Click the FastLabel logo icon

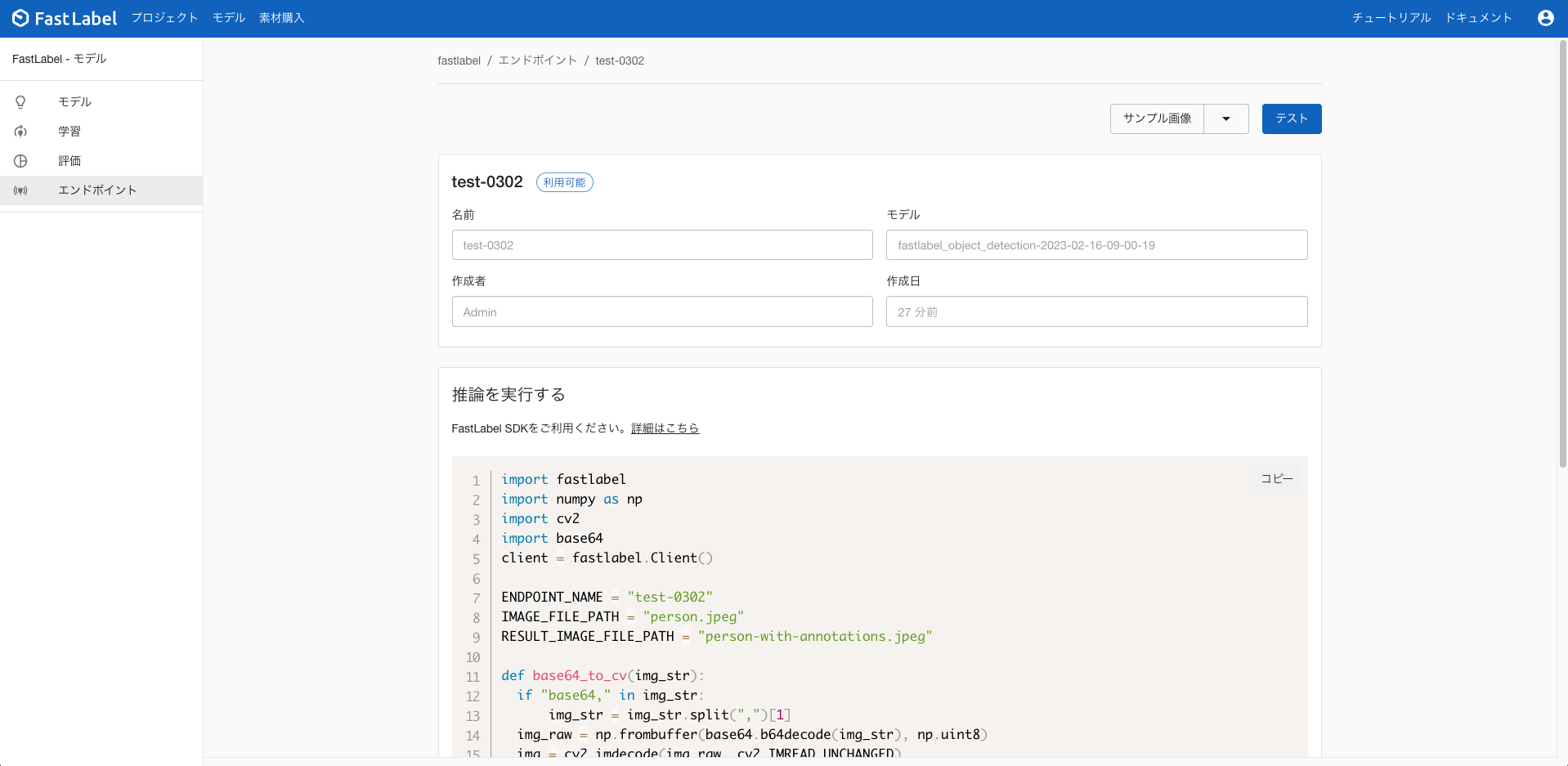pos(20,18)
